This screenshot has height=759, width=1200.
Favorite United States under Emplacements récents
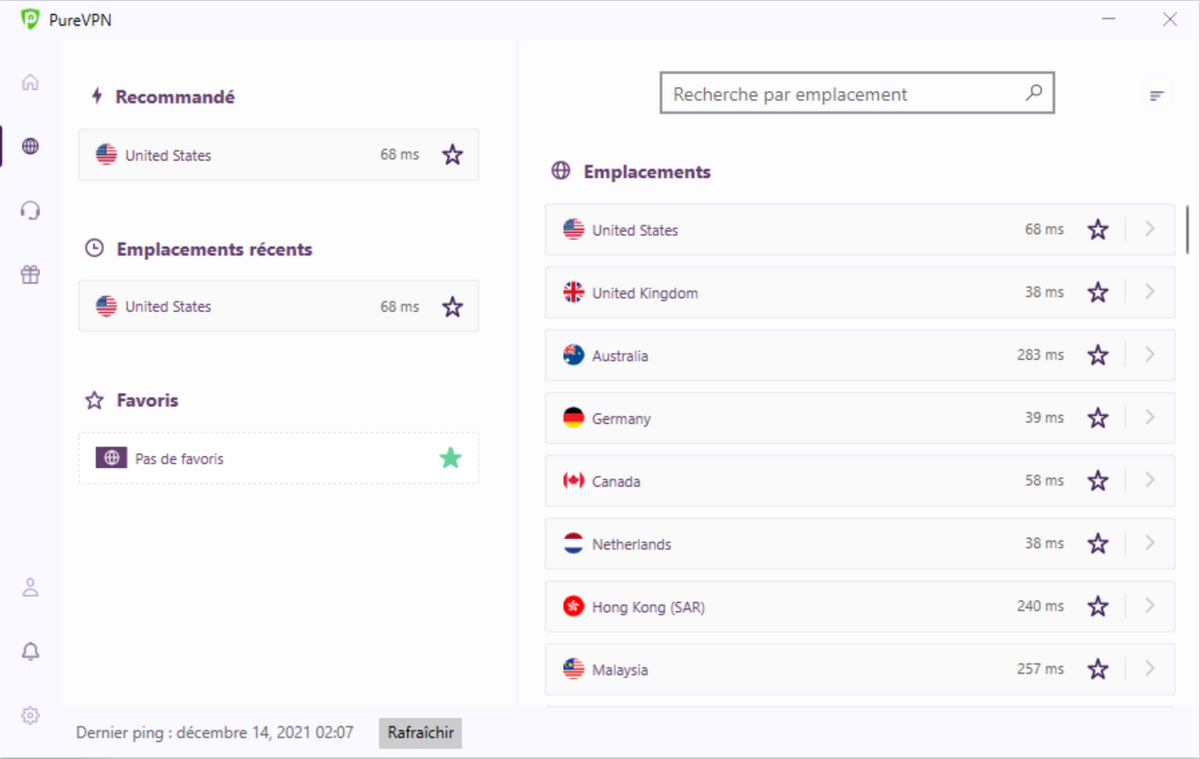click(x=453, y=306)
